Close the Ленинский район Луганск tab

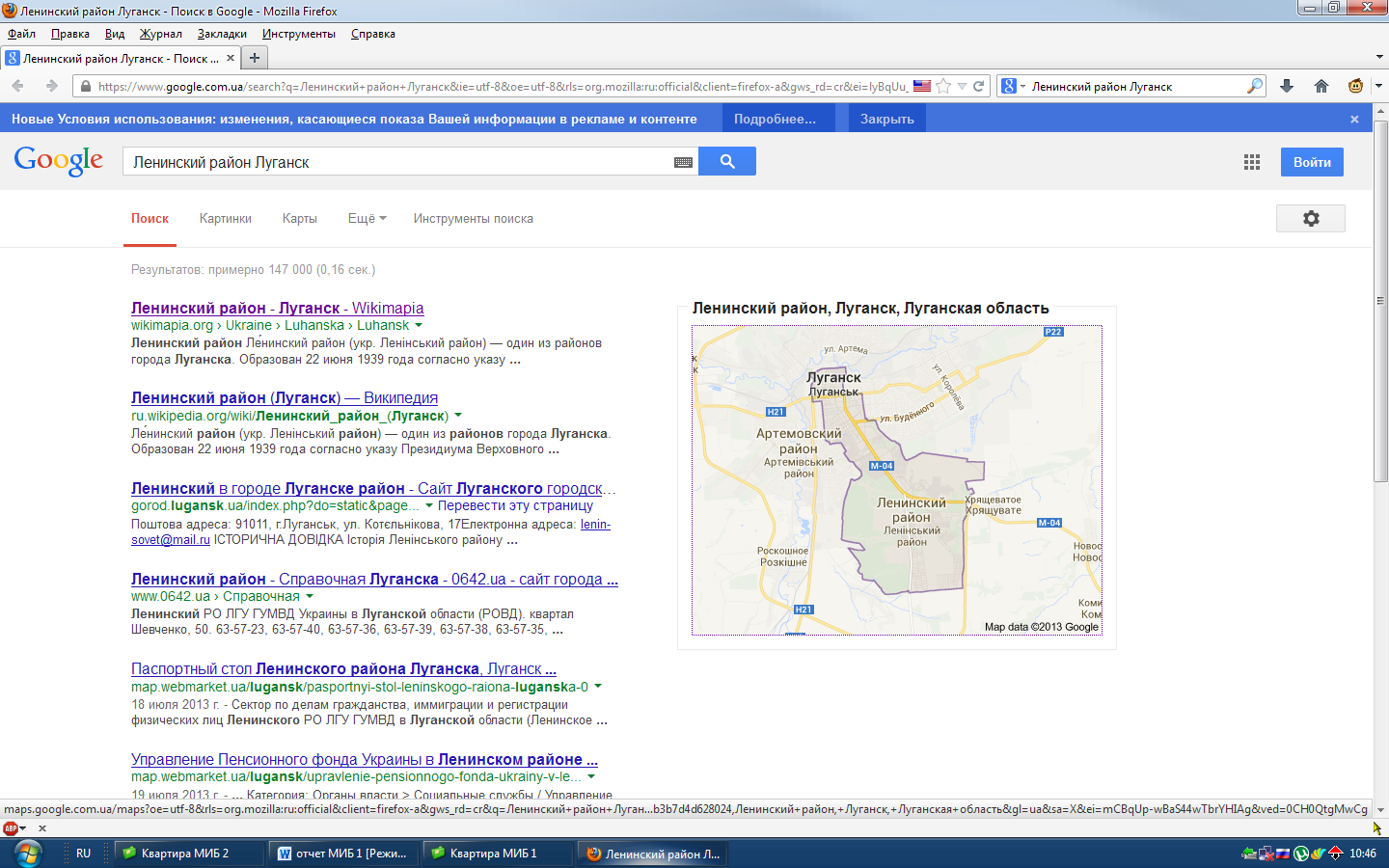230,58
